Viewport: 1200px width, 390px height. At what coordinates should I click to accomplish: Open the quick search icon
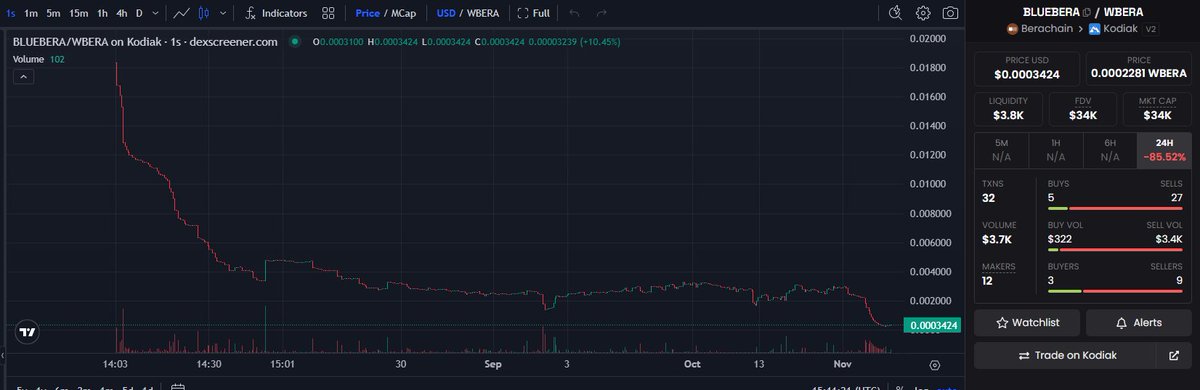pos(896,13)
